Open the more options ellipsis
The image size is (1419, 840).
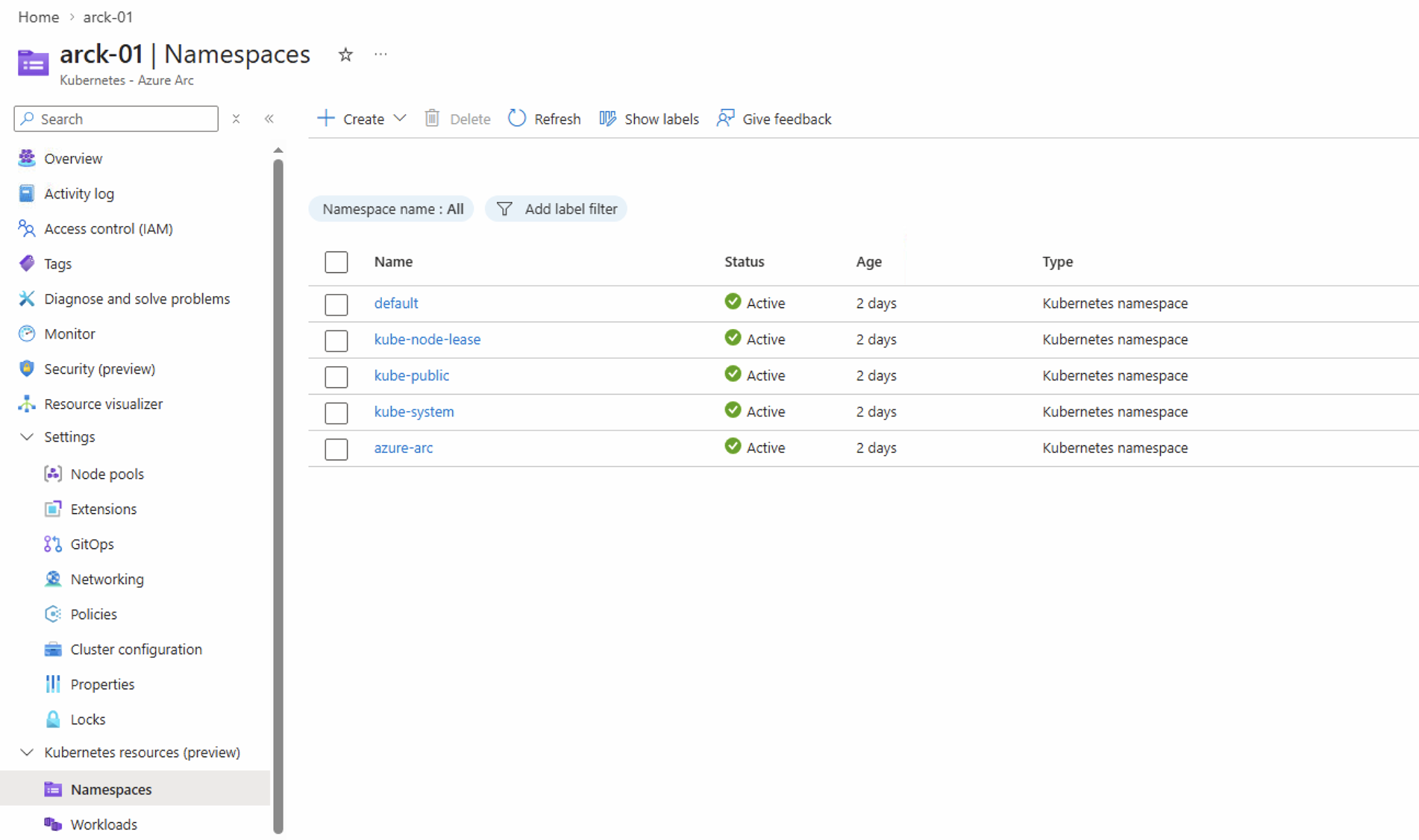click(380, 54)
